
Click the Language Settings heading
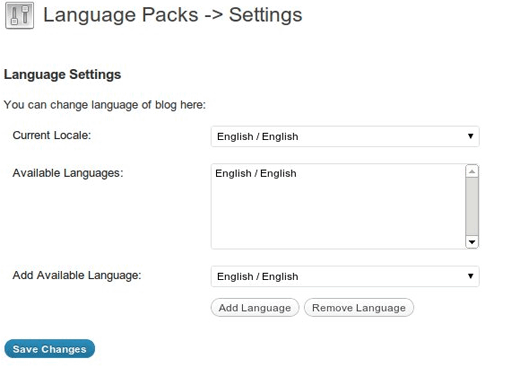[x=62, y=74]
